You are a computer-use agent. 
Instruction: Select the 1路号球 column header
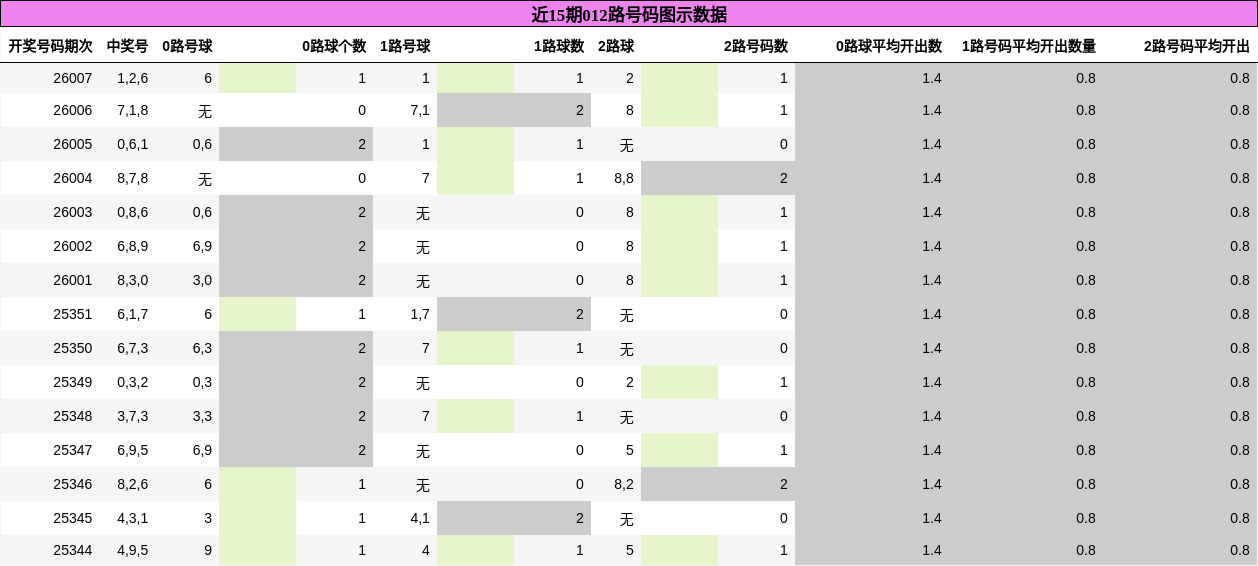[405, 46]
